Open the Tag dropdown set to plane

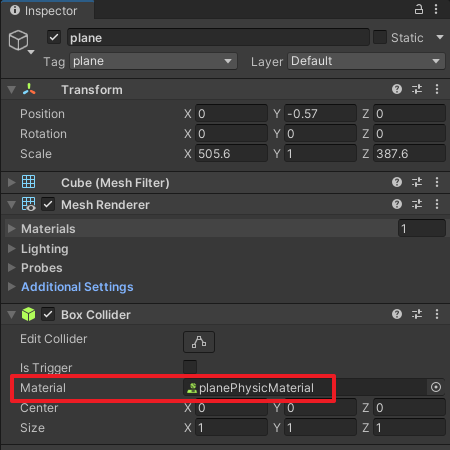(x=153, y=61)
